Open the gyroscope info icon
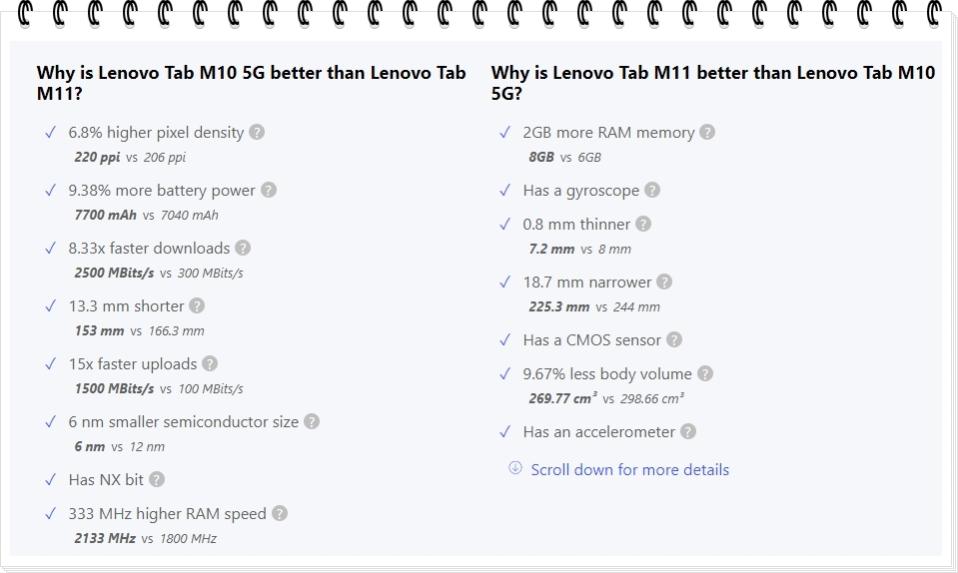The image size is (958, 573). pyautogui.click(x=652, y=190)
